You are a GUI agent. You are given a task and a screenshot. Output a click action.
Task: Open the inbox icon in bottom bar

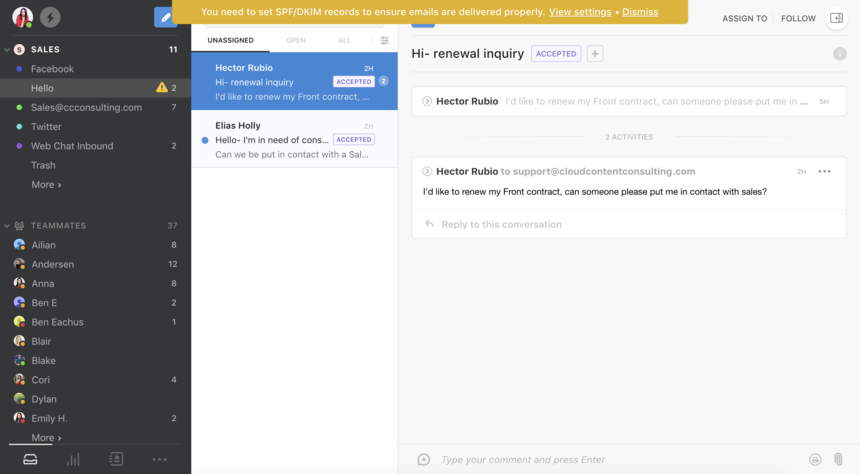click(x=30, y=459)
